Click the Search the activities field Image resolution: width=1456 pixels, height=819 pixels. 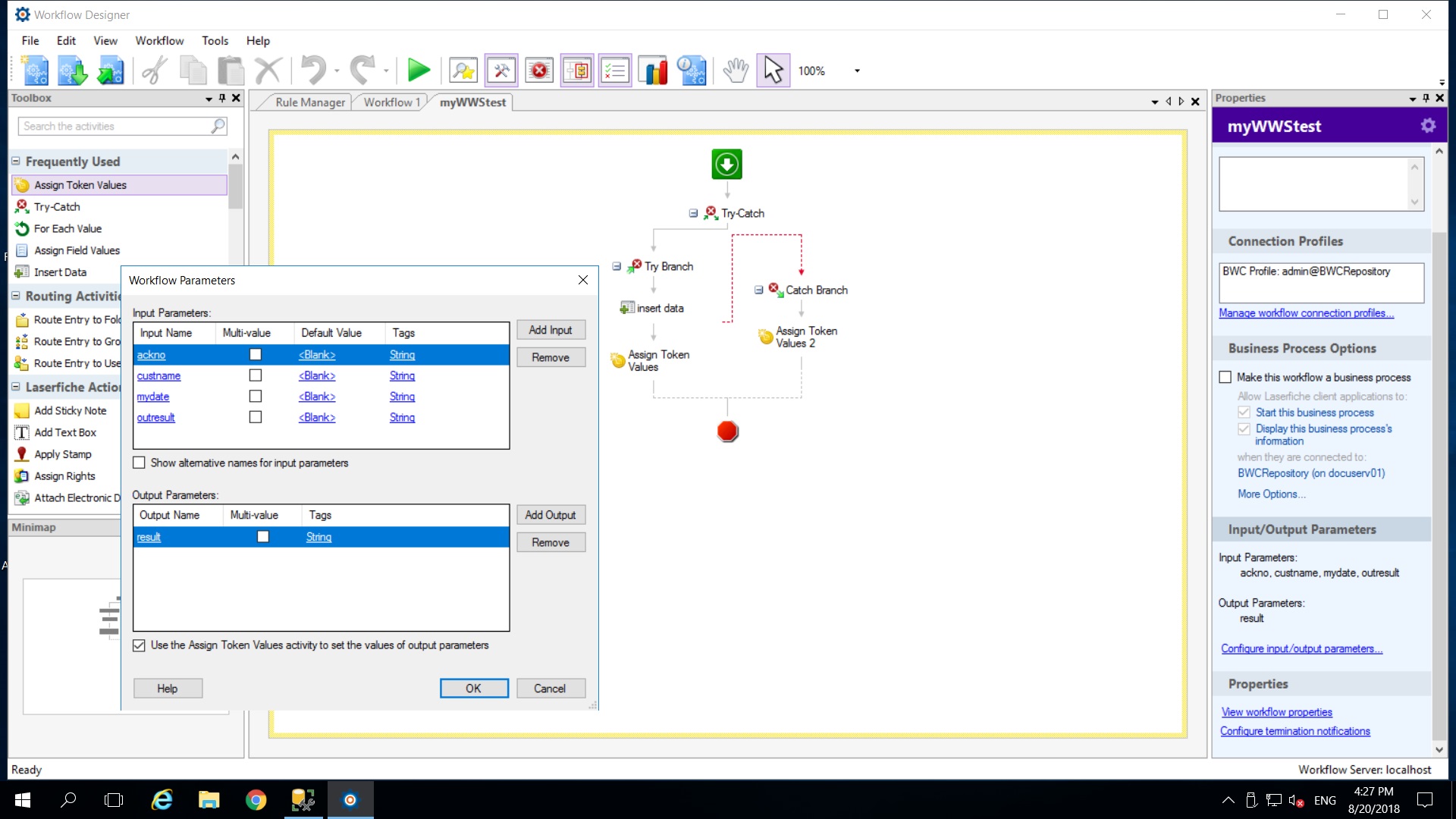[x=114, y=126]
